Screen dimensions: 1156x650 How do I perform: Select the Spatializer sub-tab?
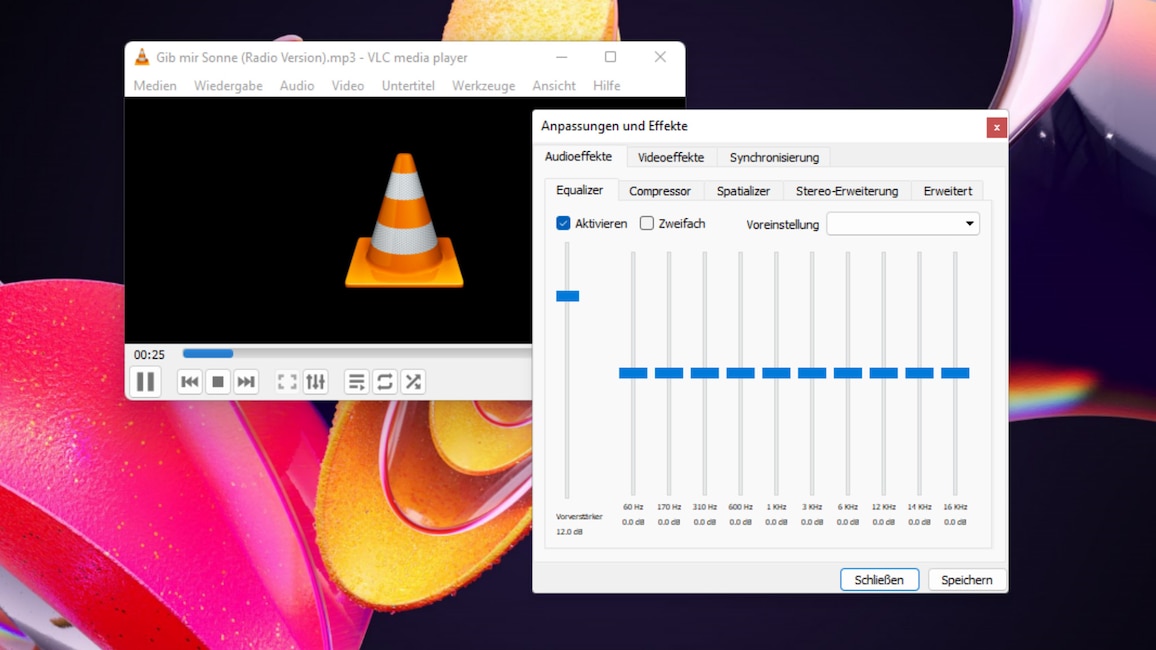point(743,191)
